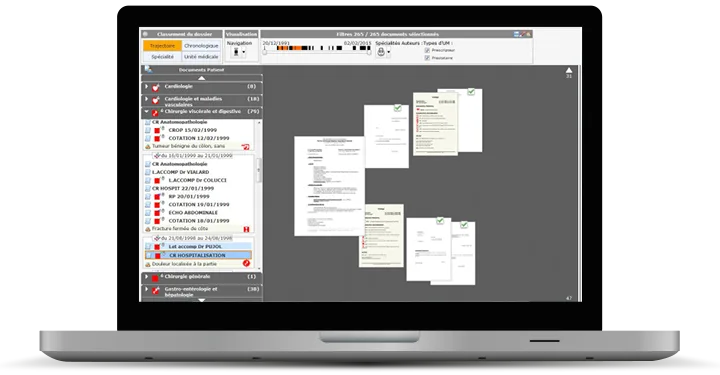Click the large front document thumbnail
720x375 pixels.
tap(330, 186)
